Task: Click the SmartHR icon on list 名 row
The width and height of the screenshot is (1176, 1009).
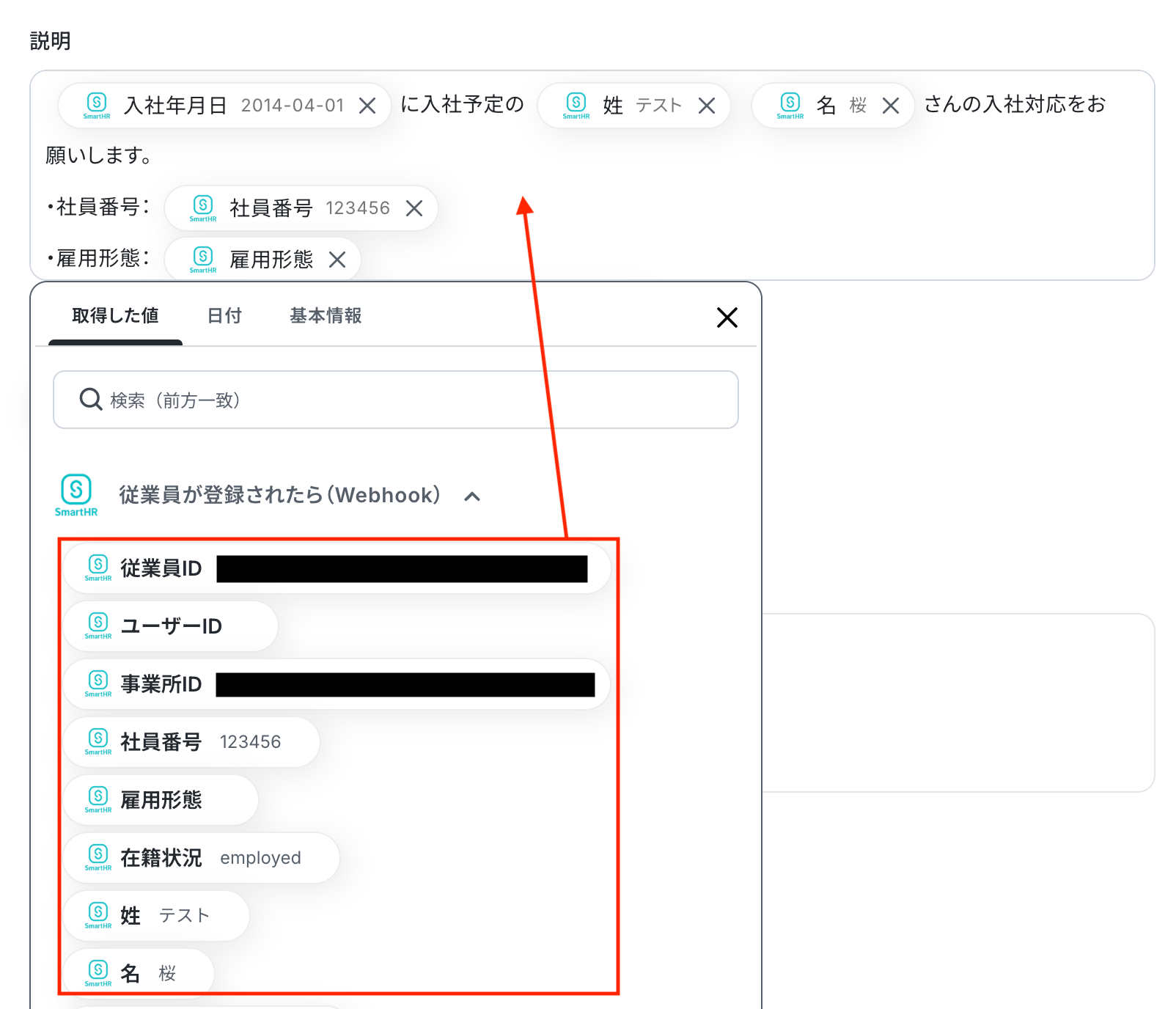Action: click(98, 973)
